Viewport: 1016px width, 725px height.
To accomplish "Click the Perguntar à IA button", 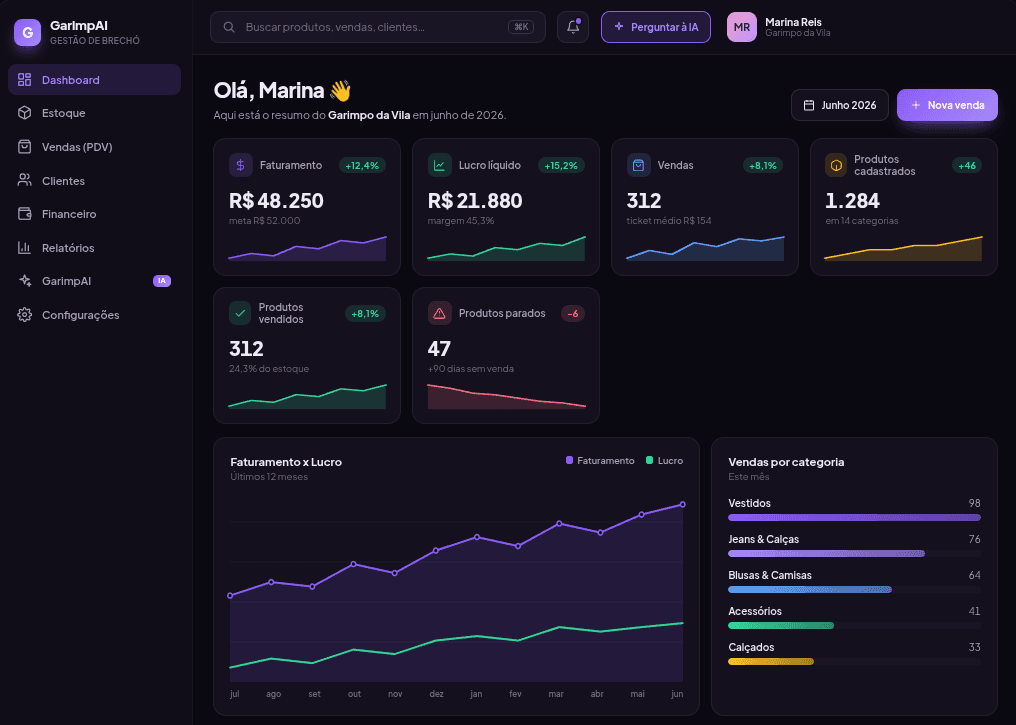I will 656,27.
